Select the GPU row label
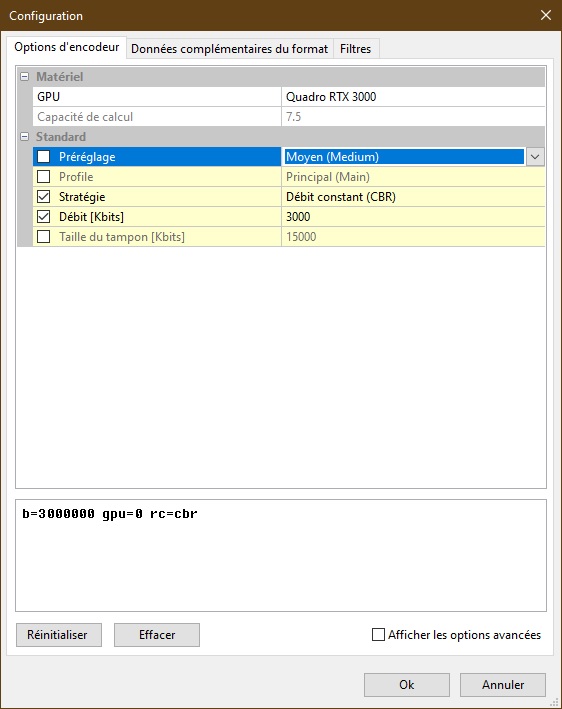Image resolution: width=562 pixels, height=709 pixels. [48, 97]
